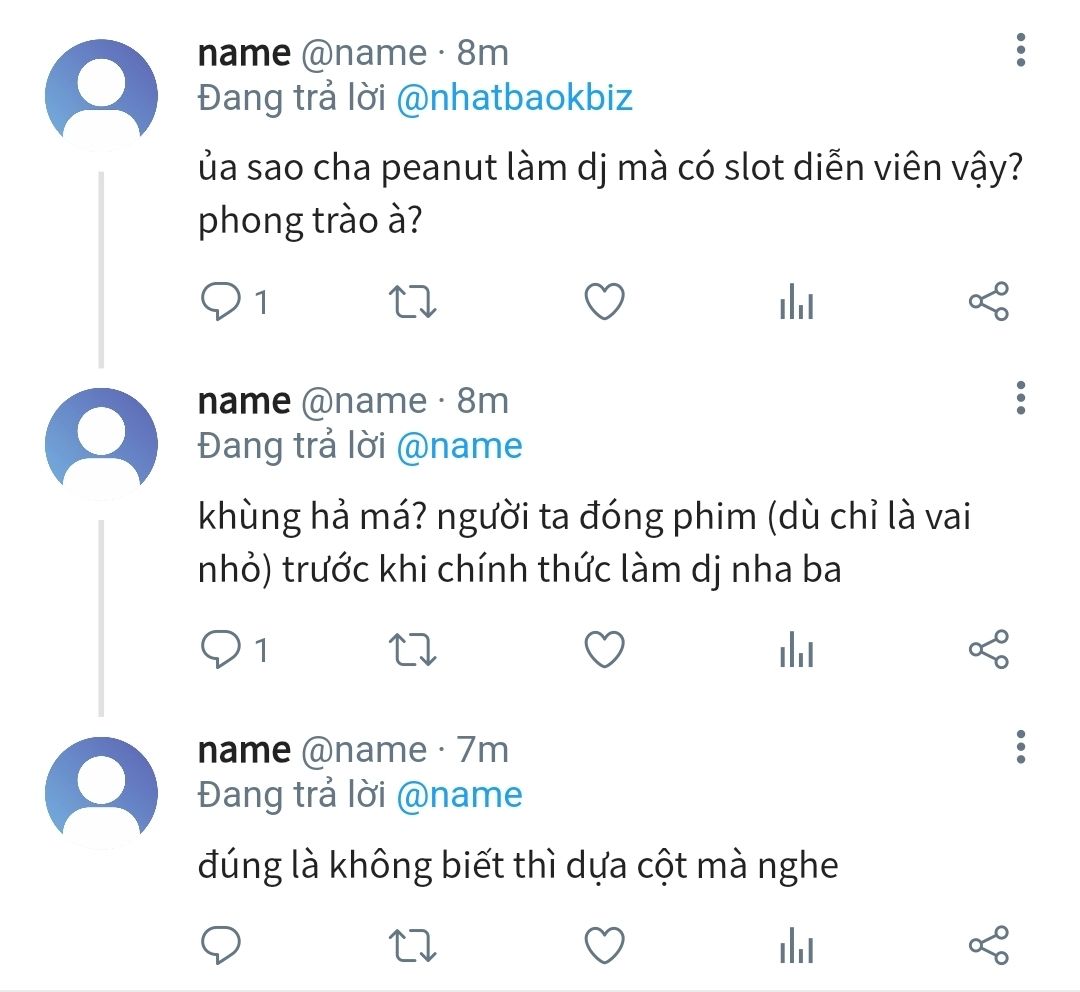Like the 'khùng hả má' tweet
The width and height of the screenshot is (1080, 992).
604,651
